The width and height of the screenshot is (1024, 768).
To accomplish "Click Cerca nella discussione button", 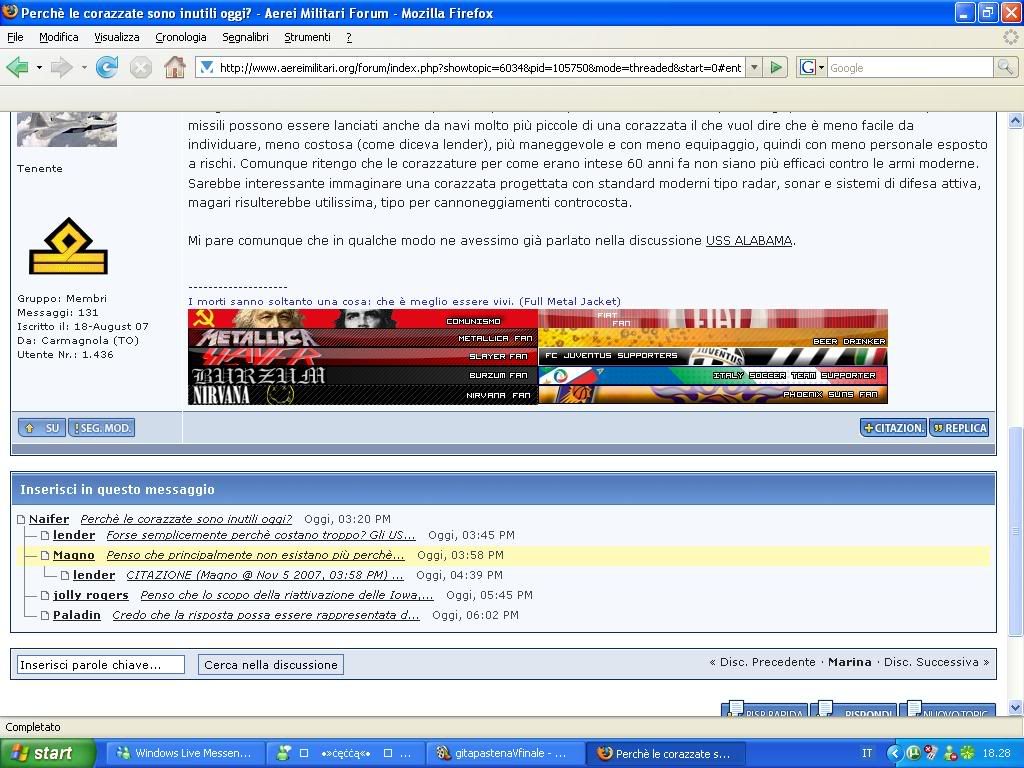I will click(271, 665).
